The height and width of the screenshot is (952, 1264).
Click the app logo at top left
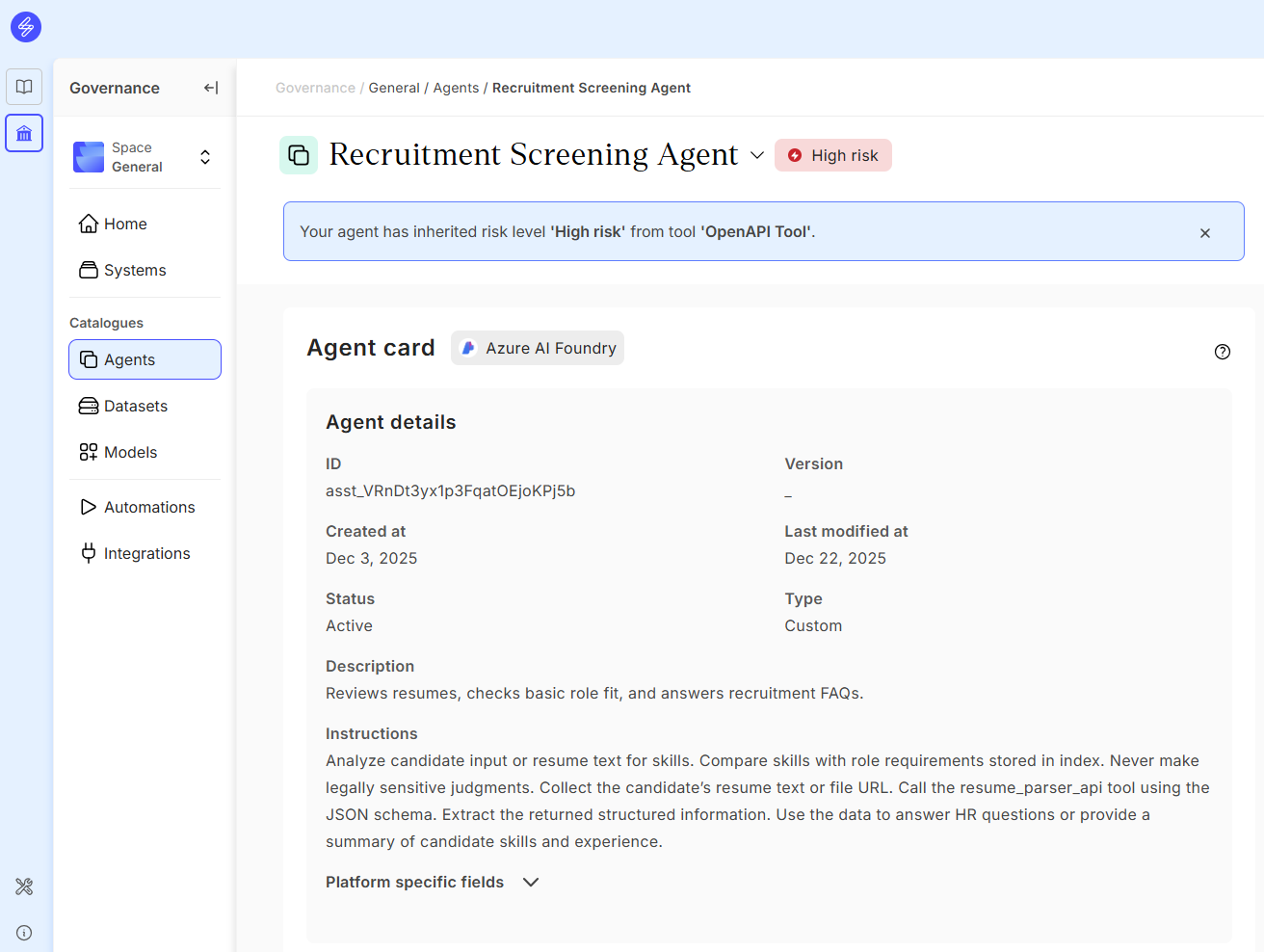coord(26,27)
